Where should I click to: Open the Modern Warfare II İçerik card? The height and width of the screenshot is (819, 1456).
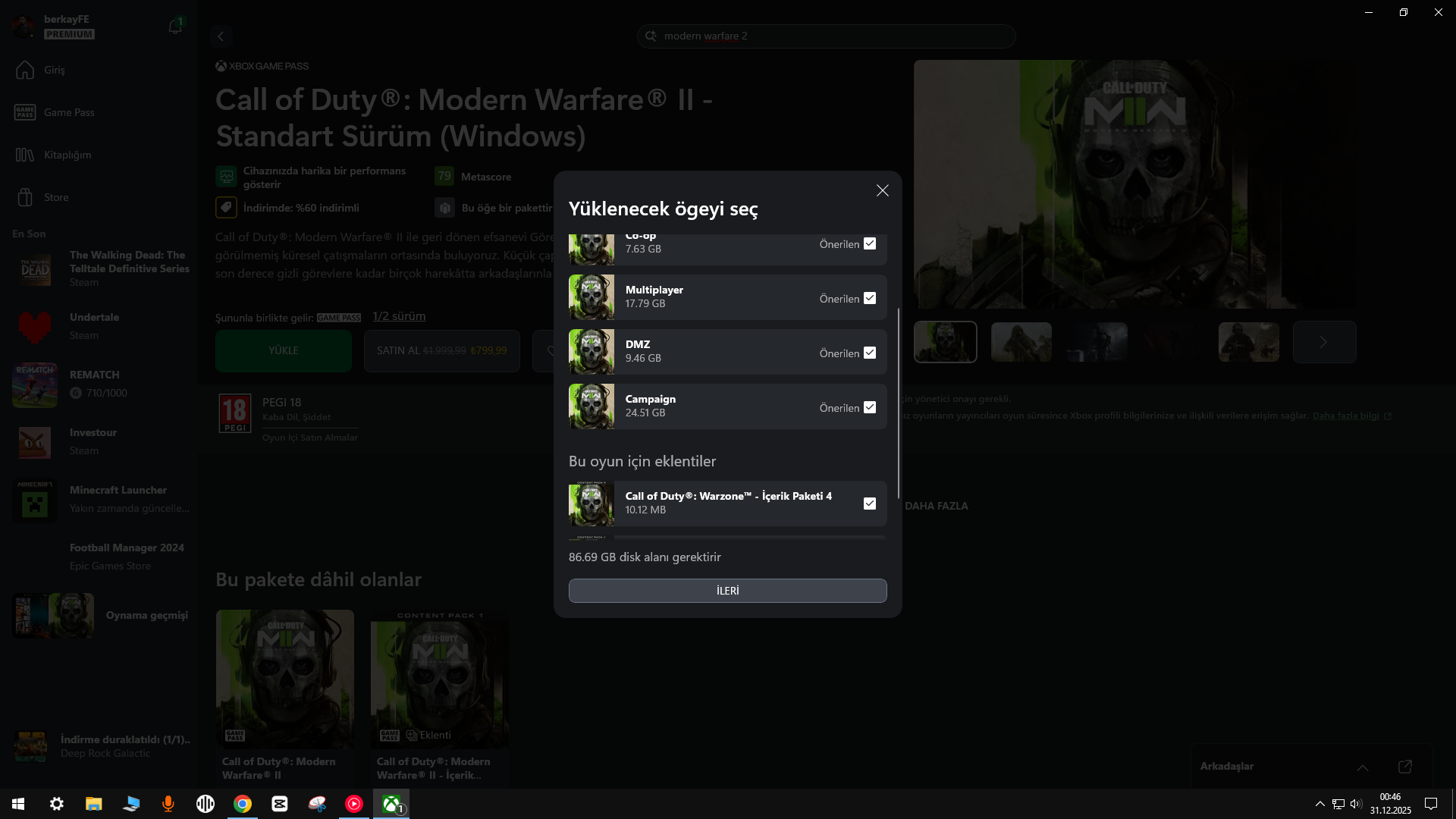pyautogui.click(x=440, y=698)
